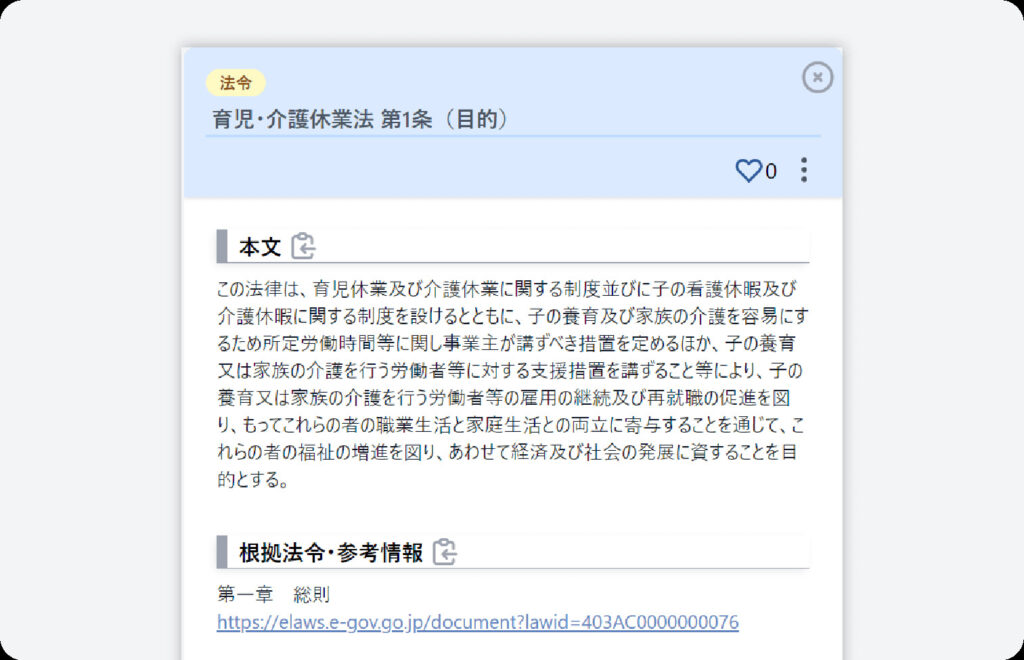Select the 根拠法令・参考情報 section heading

coord(330,553)
